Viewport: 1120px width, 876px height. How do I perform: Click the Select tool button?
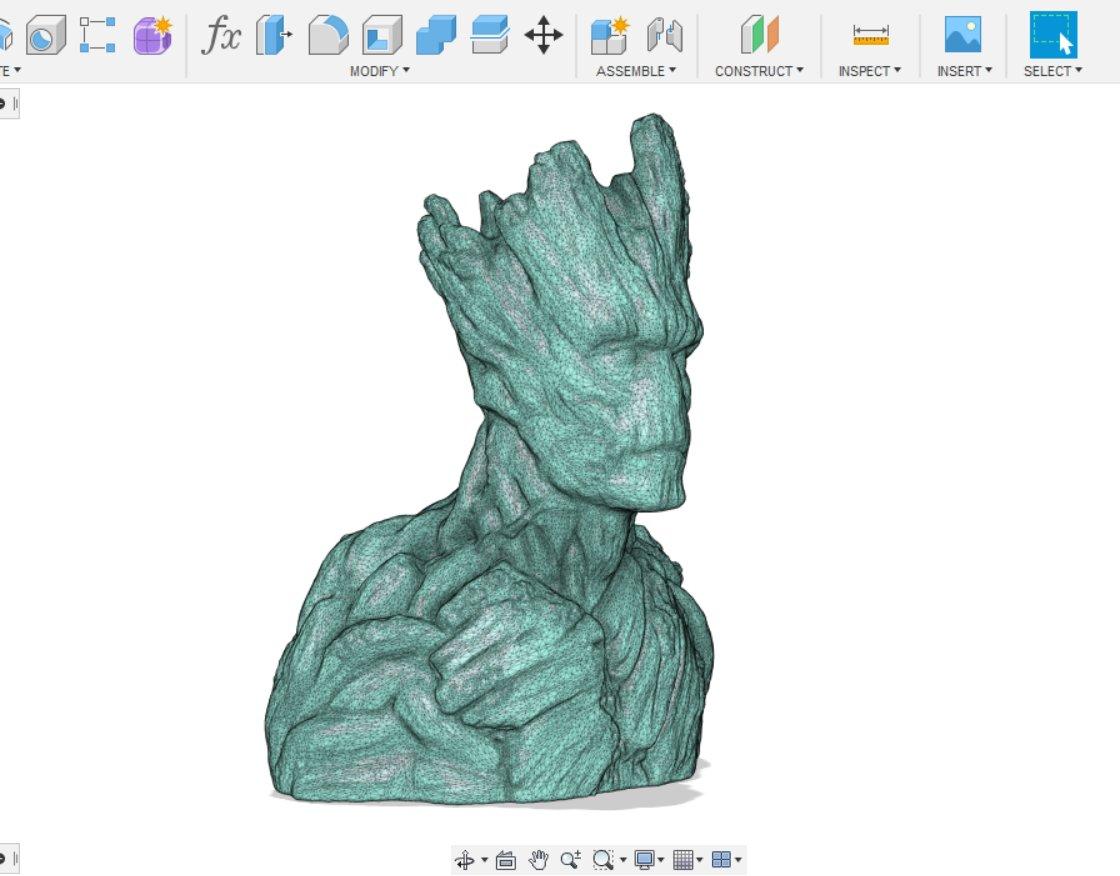click(x=1053, y=33)
